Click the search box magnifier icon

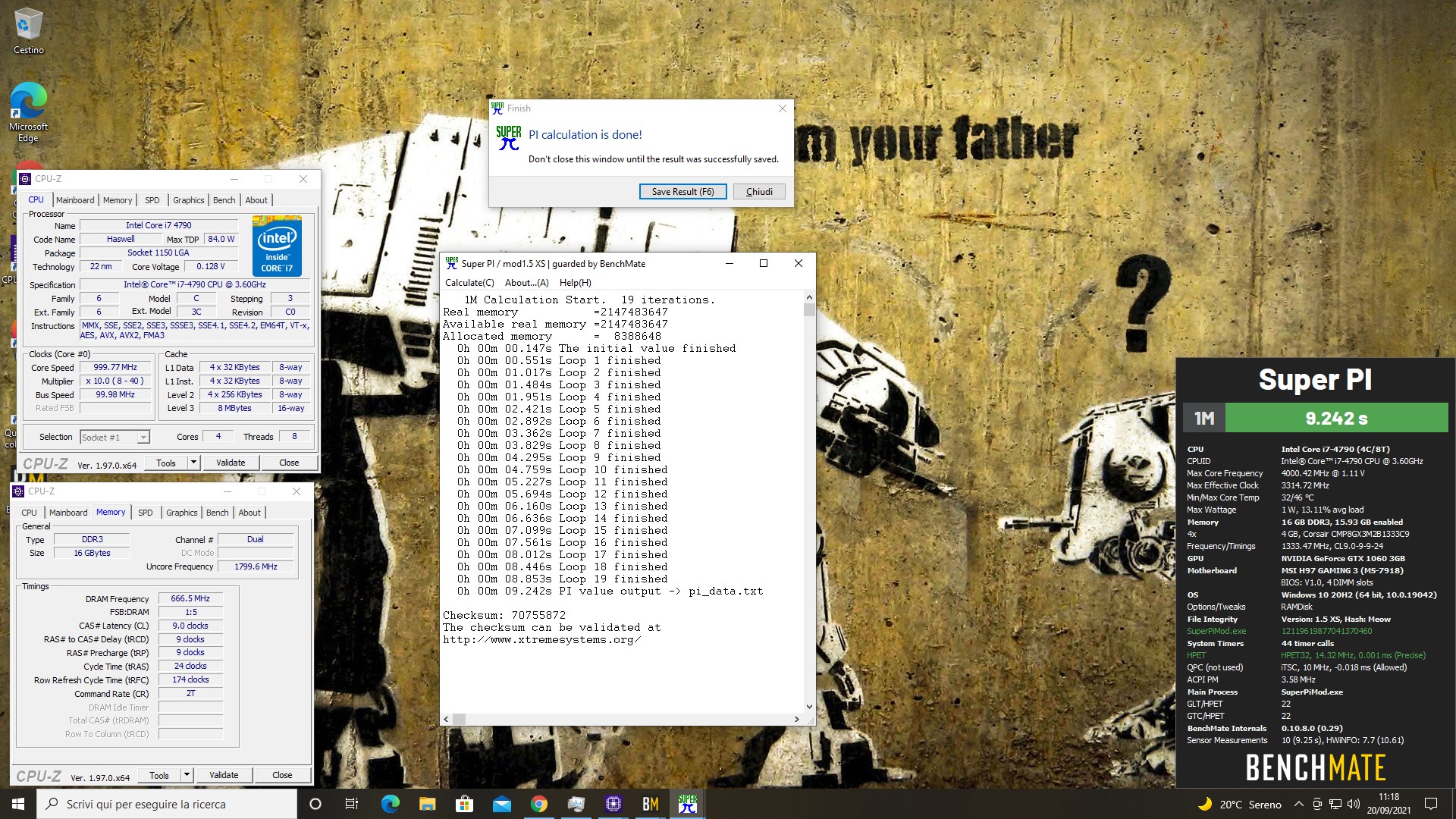52,804
